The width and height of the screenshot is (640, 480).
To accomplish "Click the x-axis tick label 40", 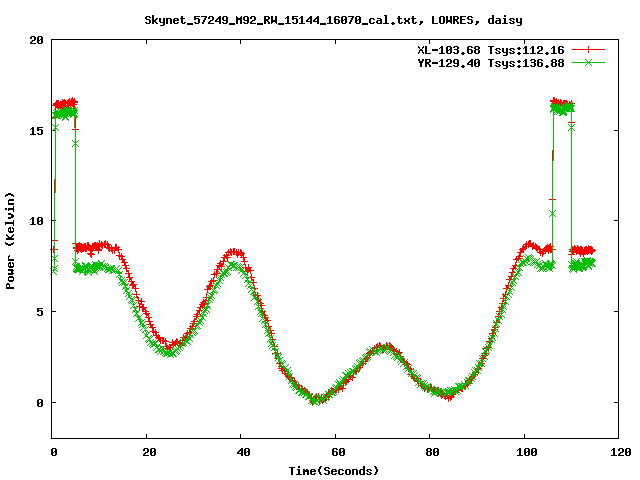I will click(x=243, y=452).
